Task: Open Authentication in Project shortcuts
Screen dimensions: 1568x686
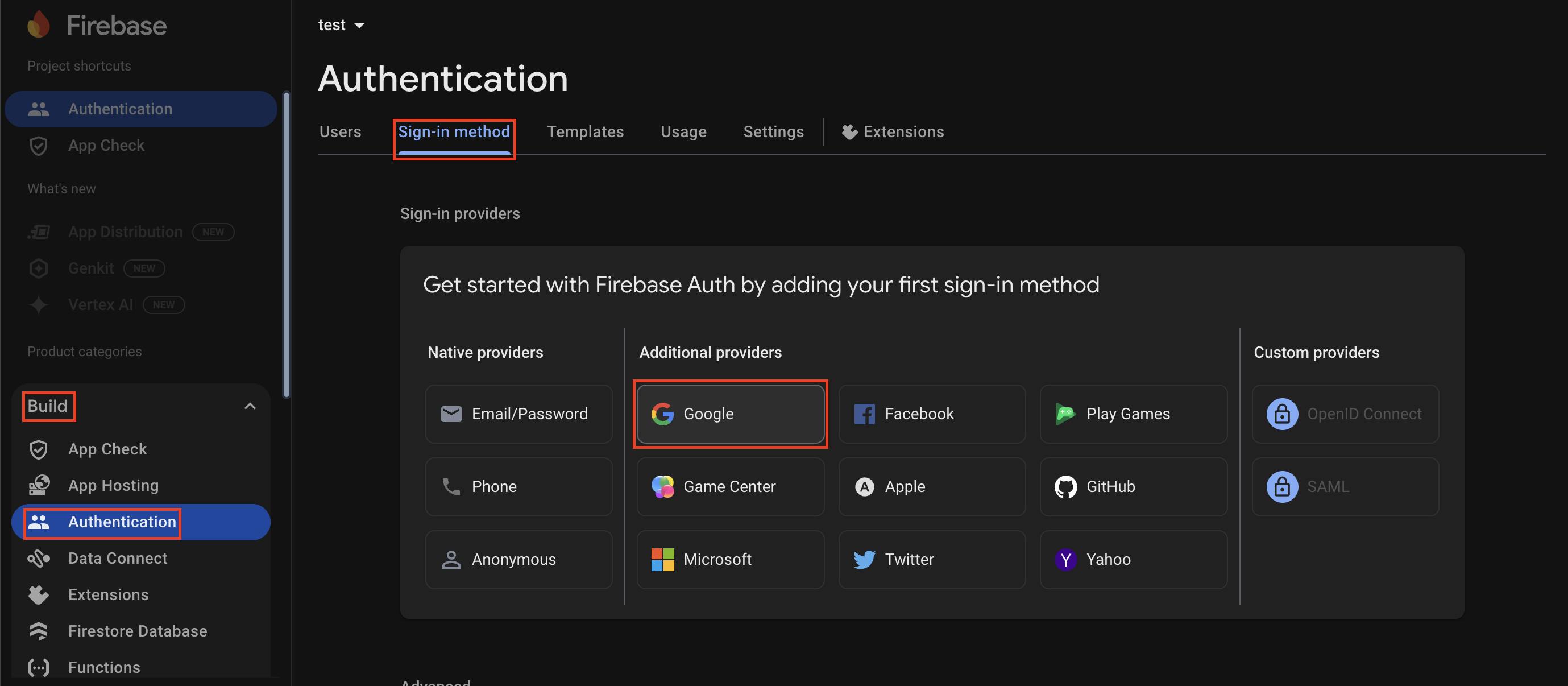Action: pyautogui.click(x=140, y=109)
